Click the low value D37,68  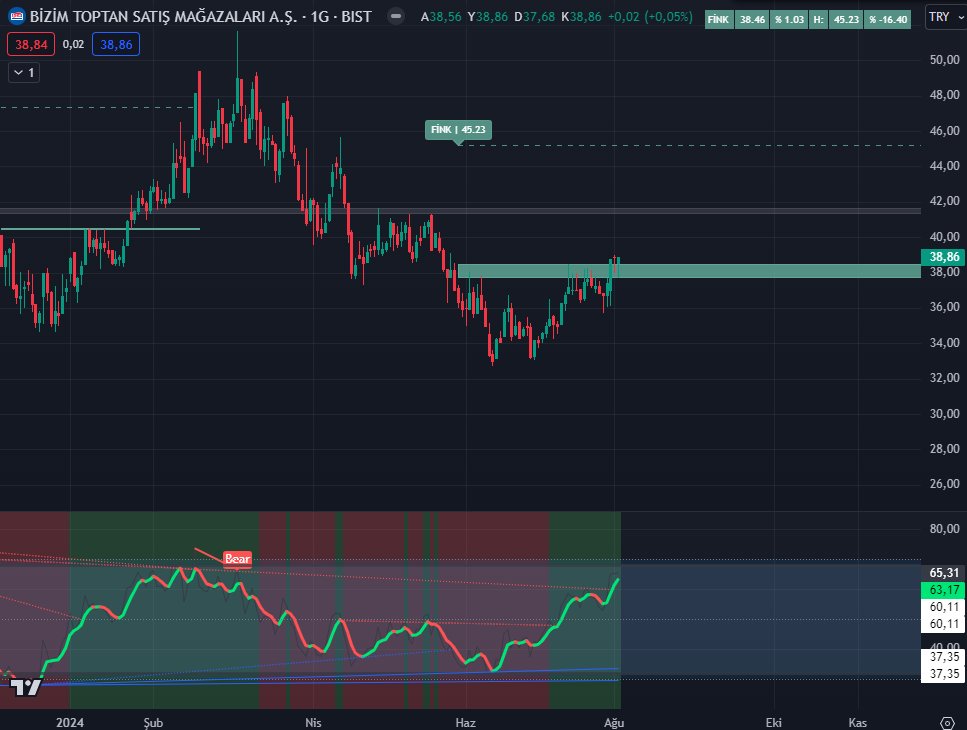(535, 17)
